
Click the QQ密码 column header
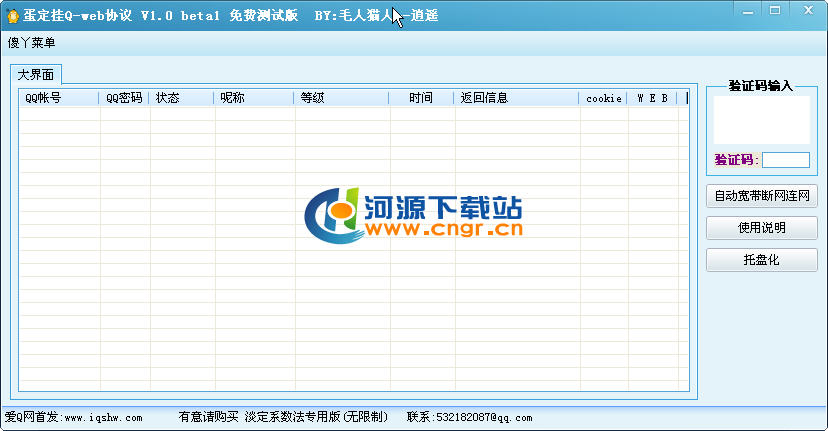(x=124, y=98)
